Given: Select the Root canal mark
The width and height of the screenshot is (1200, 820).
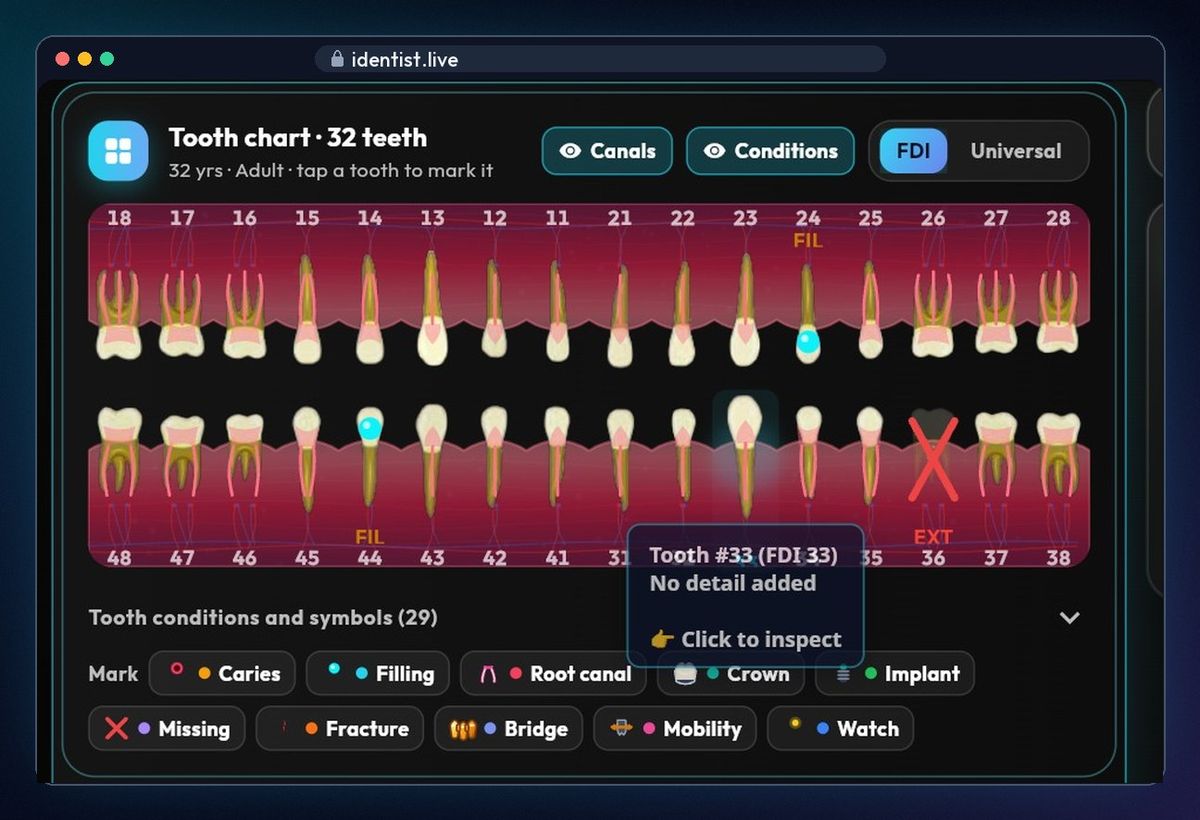Looking at the screenshot, I should (555, 674).
